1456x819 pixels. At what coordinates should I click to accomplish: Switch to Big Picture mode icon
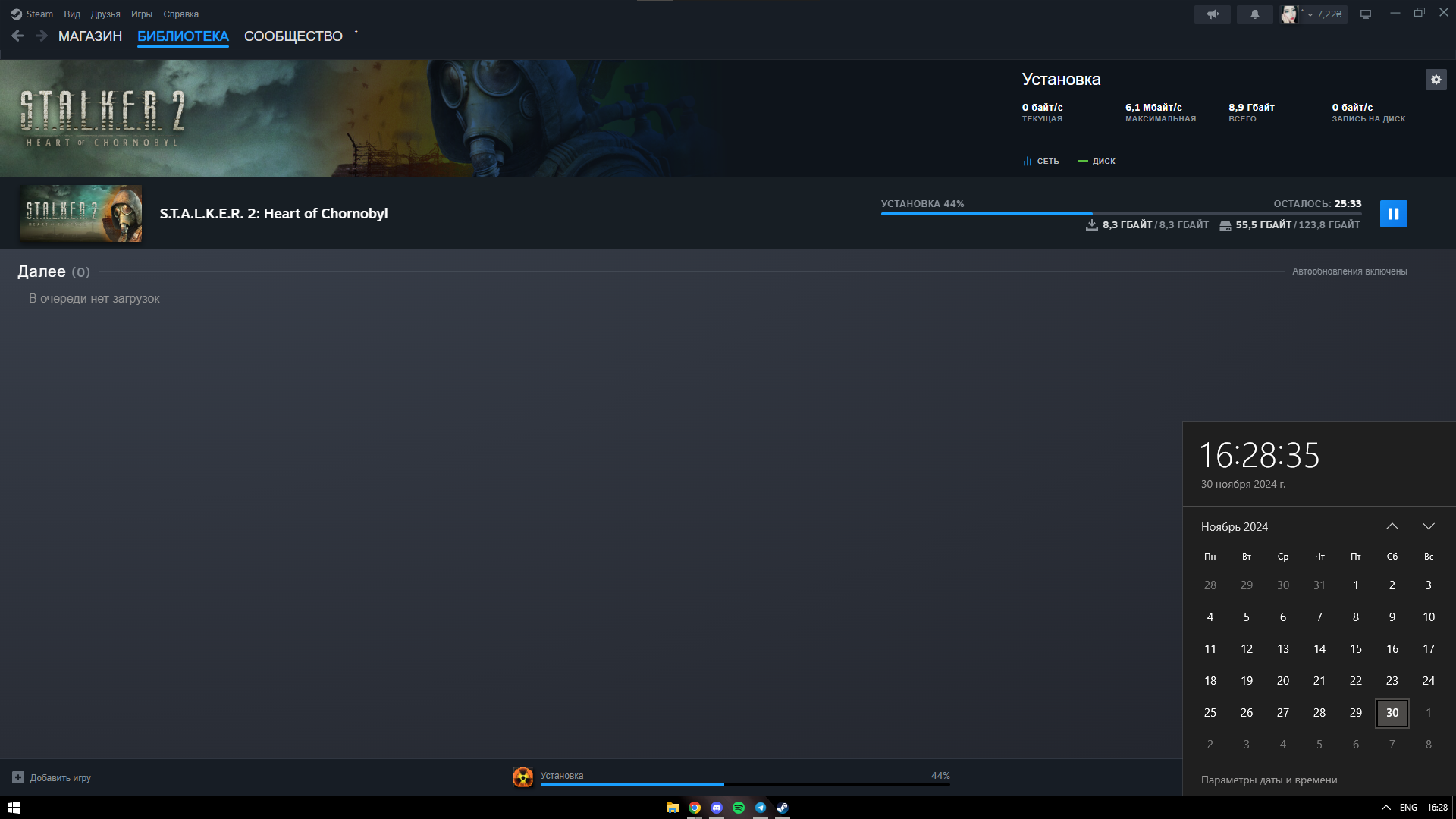(x=1366, y=14)
